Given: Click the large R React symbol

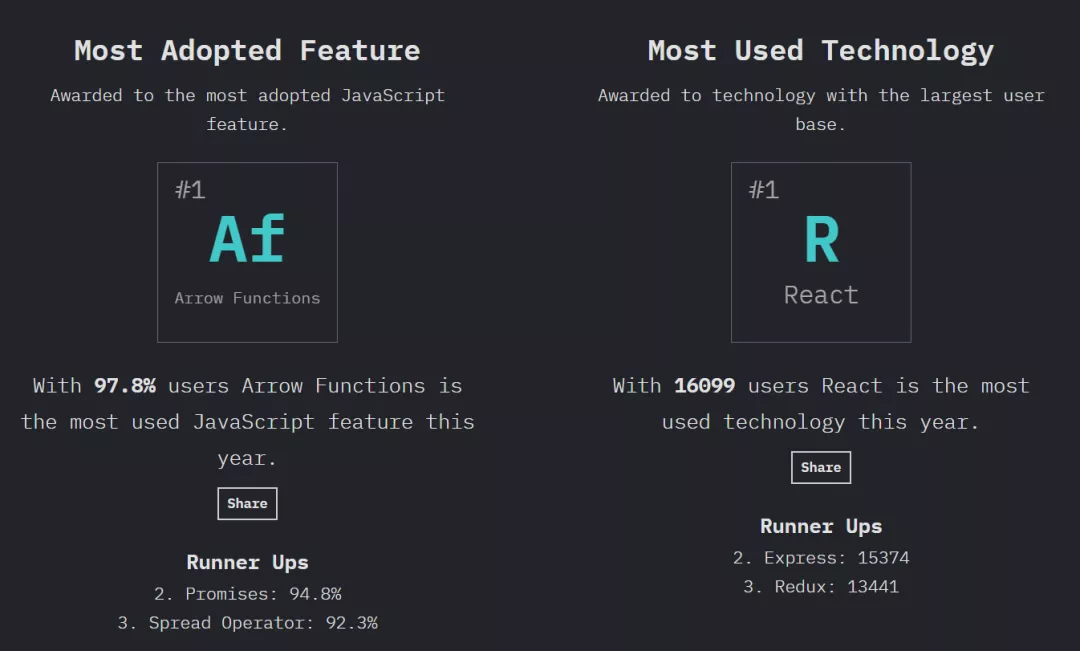Looking at the screenshot, I should click(x=821, y=241).
